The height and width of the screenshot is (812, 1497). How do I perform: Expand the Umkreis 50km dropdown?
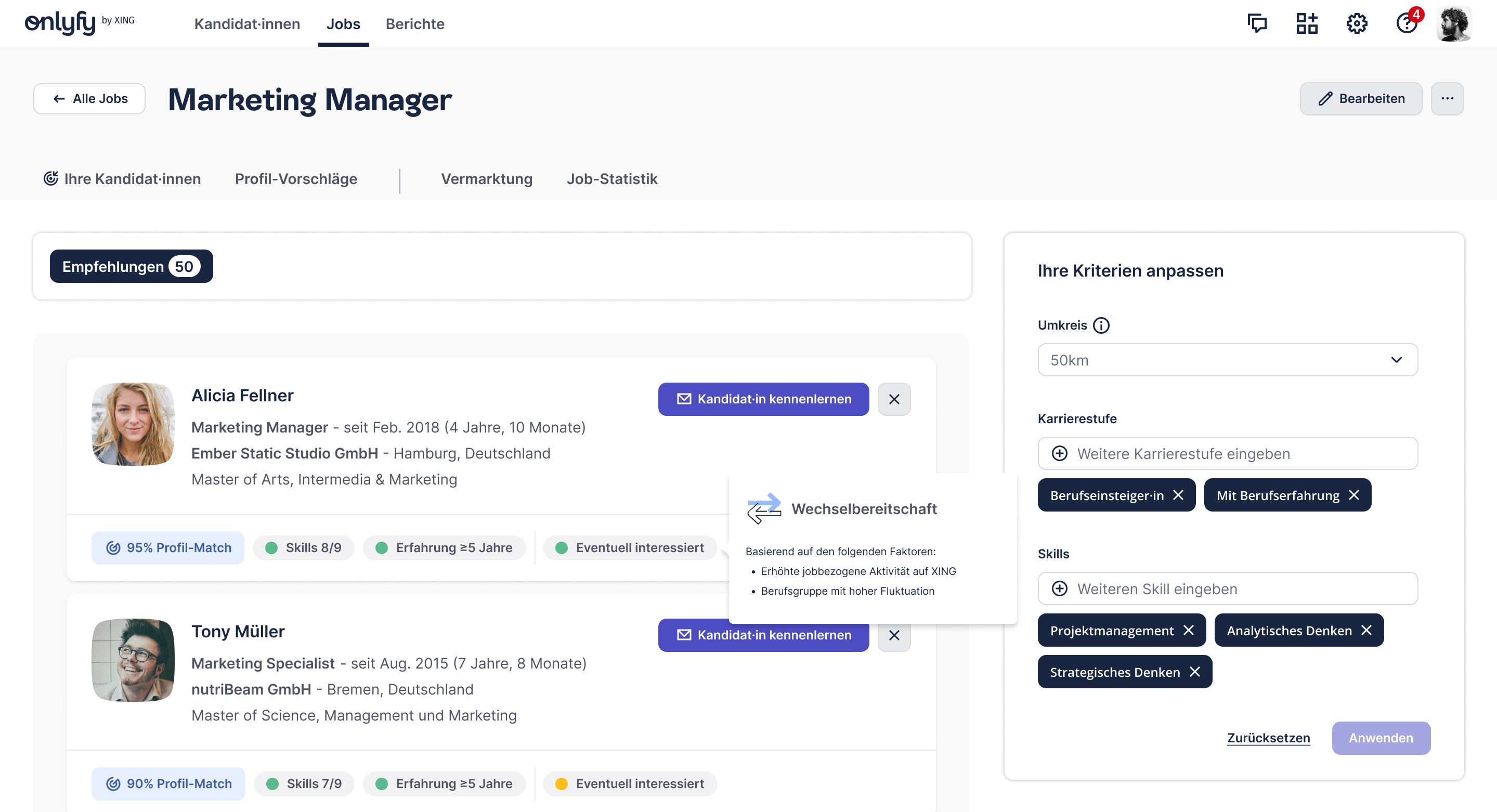1227,360
